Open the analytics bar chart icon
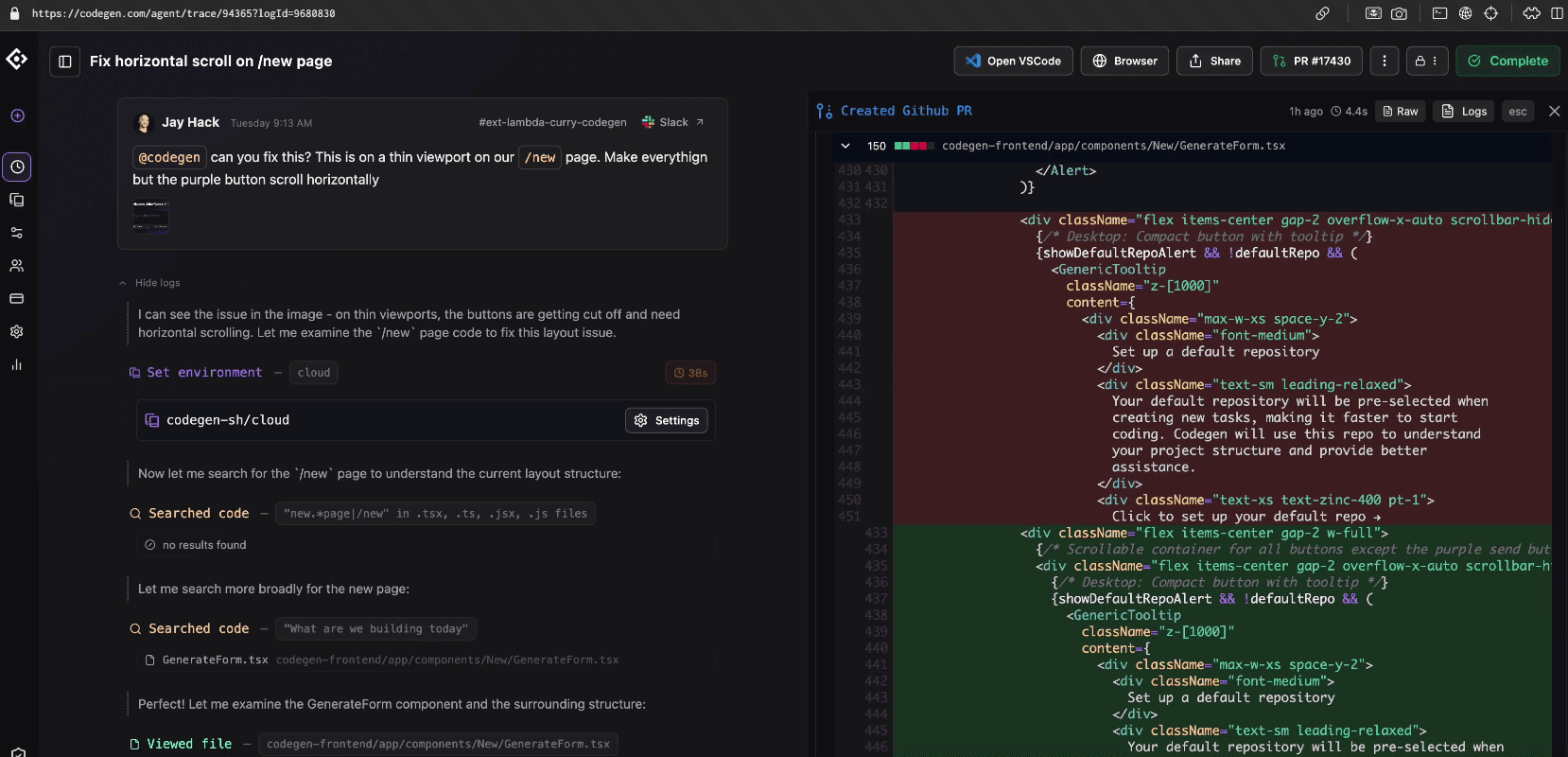The height and width of the screenshot is (757, 1568). click(17, 364)
